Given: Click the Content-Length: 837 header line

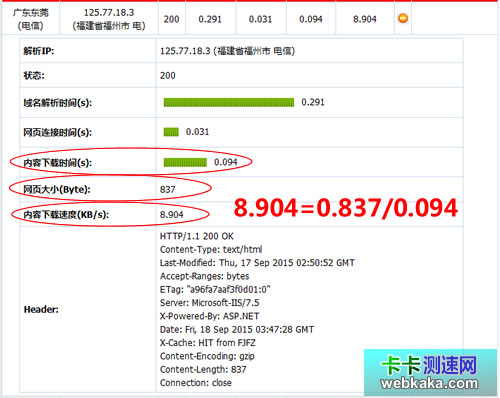Looking at the screenshot, I should click(203, 369).
